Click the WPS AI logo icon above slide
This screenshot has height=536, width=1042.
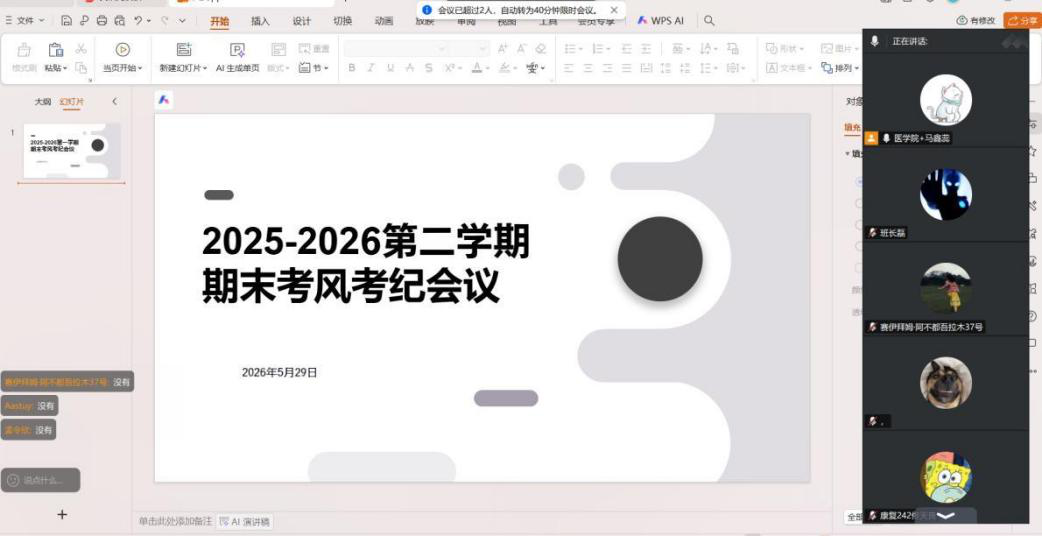click(163, 100)
